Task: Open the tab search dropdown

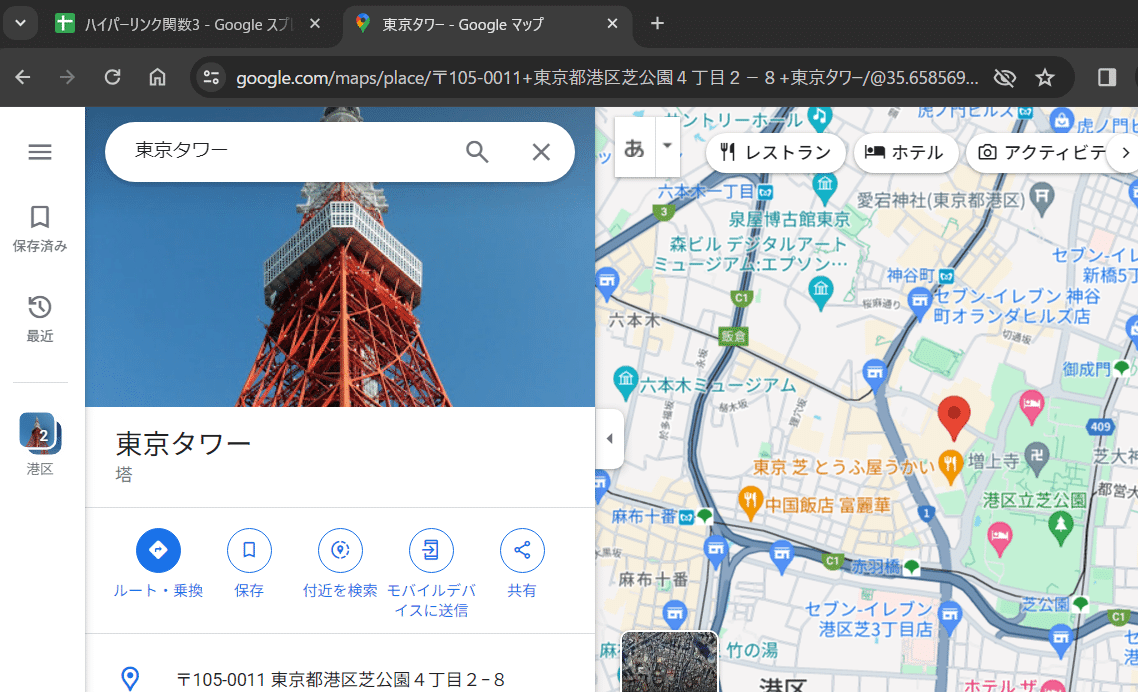Action: tap(20, 23)
